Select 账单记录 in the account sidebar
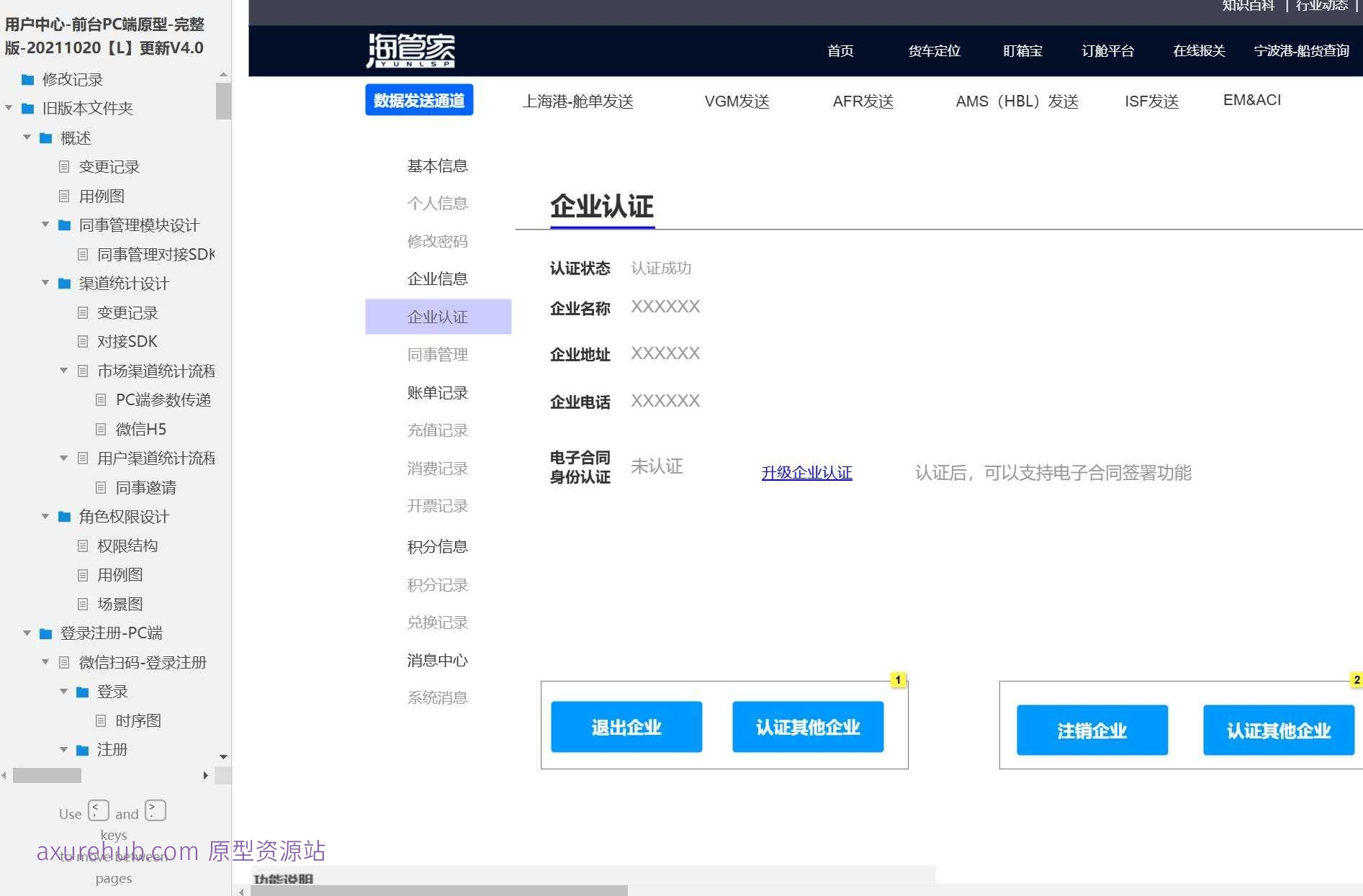1363x896 pixels. tap(436, 393)
